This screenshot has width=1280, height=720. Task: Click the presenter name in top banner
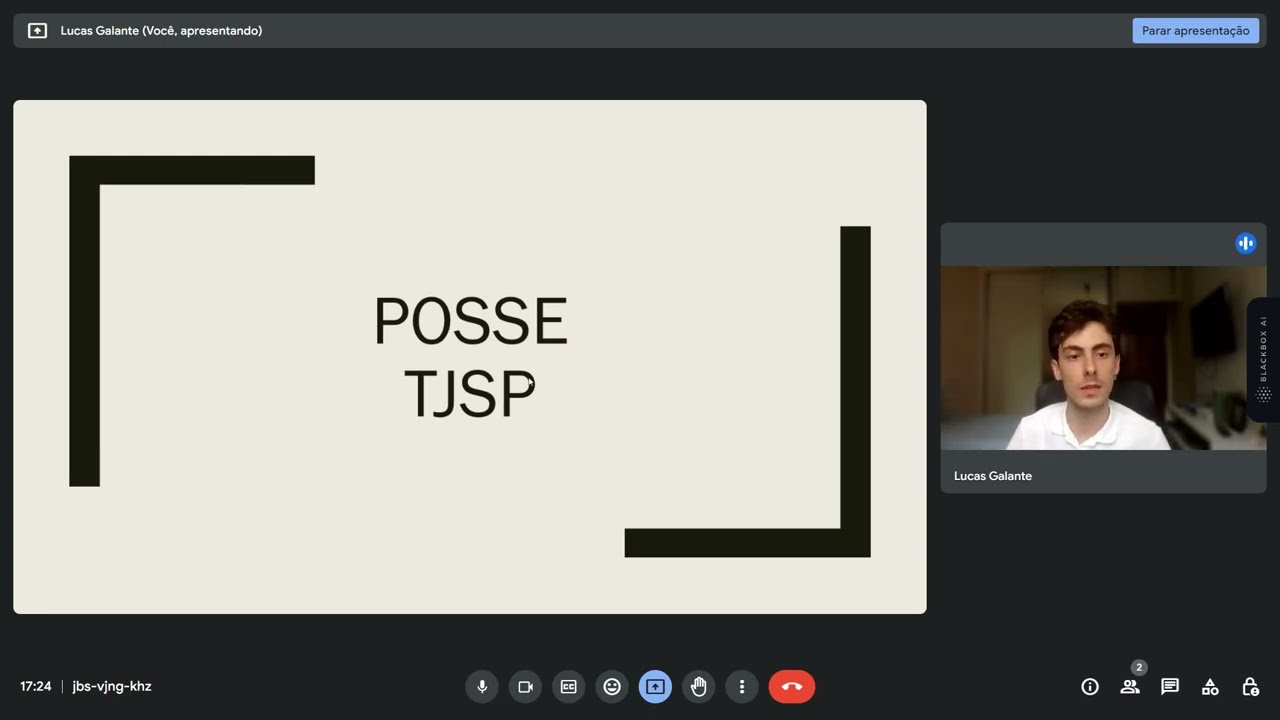pyautogui.click(x=161, y=31)
